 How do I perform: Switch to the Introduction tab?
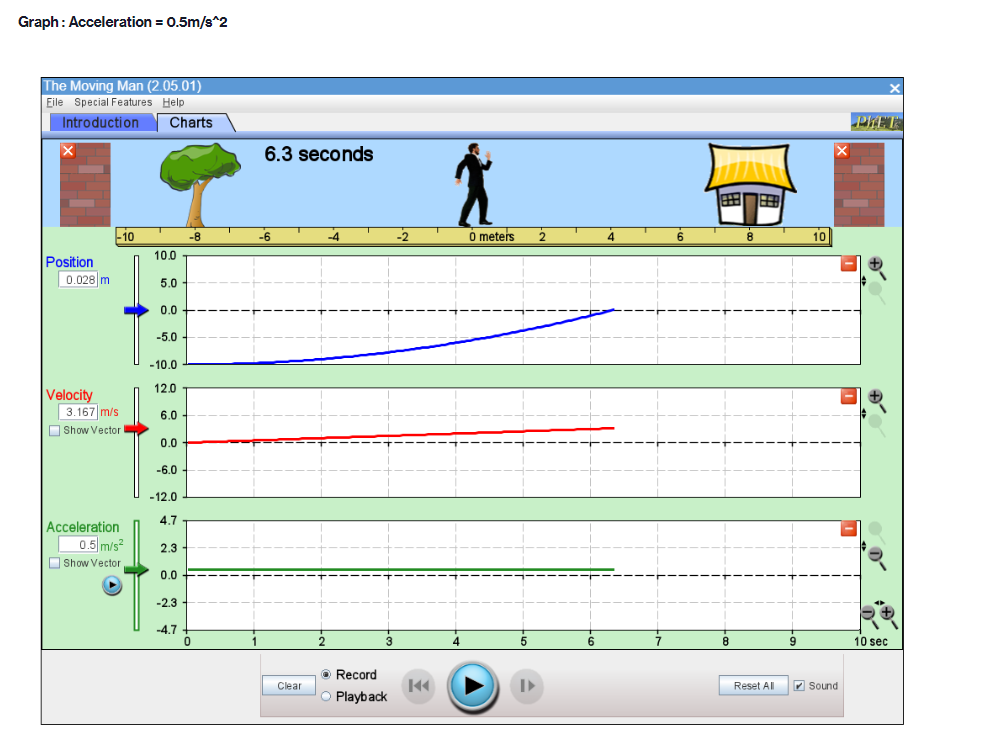coord(102,122)
